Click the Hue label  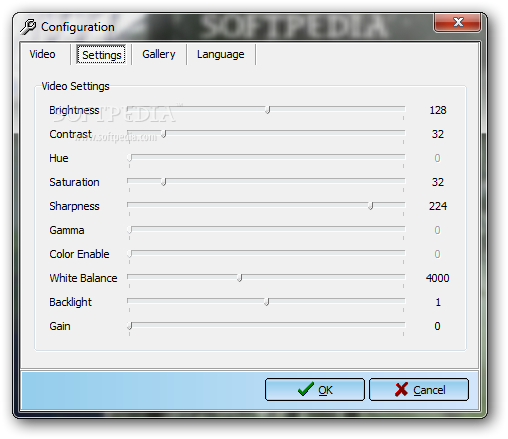(x=59, y=158)
